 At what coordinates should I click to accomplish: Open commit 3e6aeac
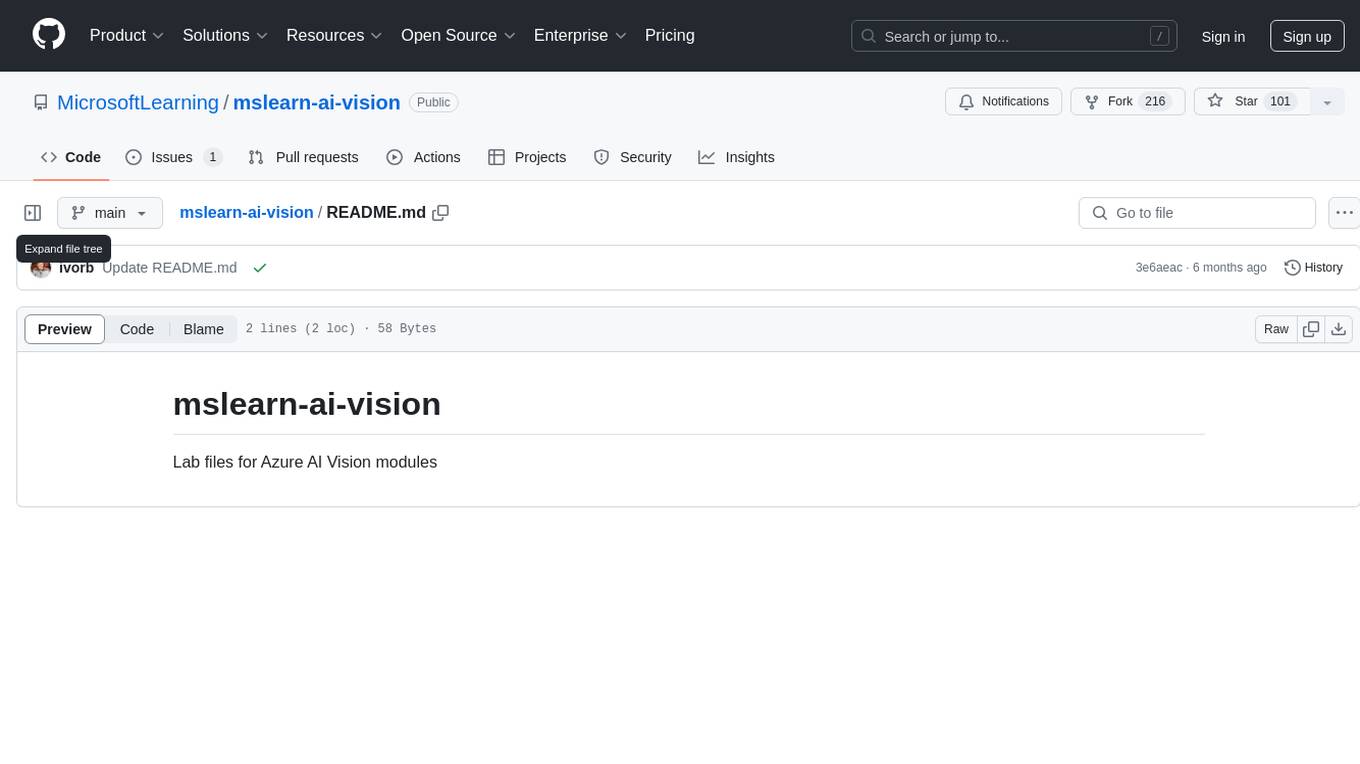pyautogui.click(x=1159, y=268)
